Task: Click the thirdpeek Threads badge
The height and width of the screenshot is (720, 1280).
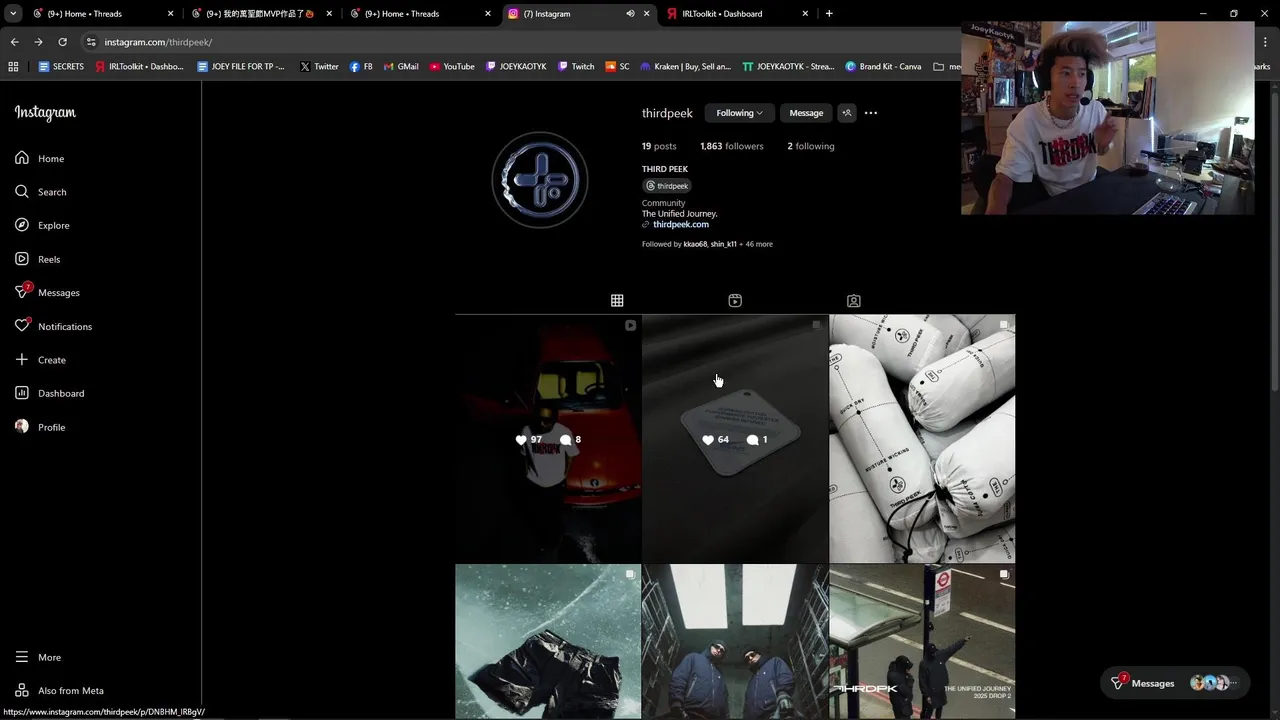Action: pyautogui.click(x=667, y=186)
